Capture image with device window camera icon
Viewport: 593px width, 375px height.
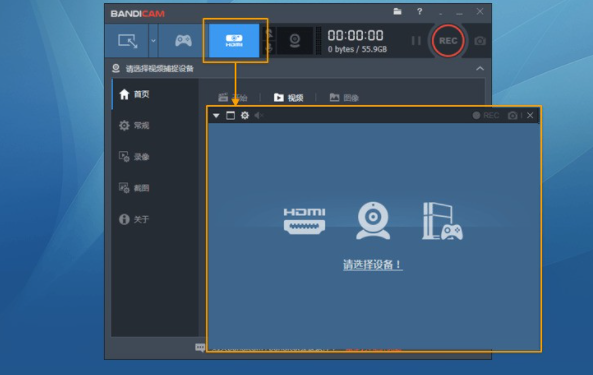[512, 116]
